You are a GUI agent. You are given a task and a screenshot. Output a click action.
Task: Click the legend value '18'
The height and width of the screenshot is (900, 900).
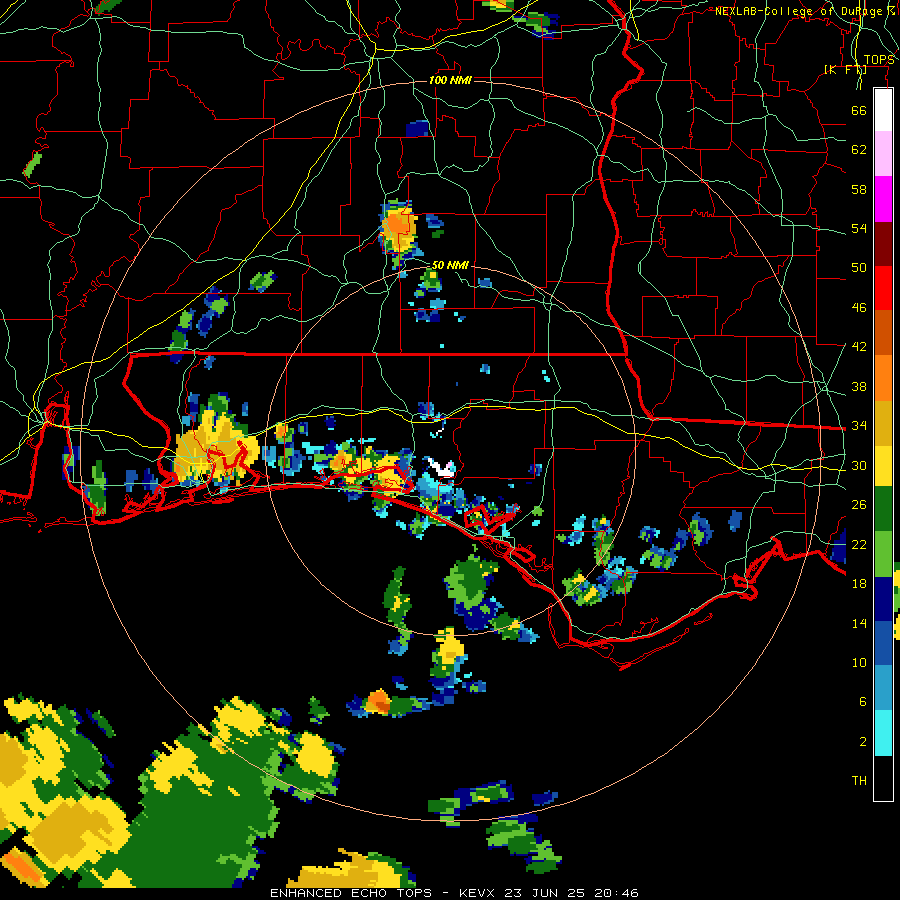(x=859, y=584)
